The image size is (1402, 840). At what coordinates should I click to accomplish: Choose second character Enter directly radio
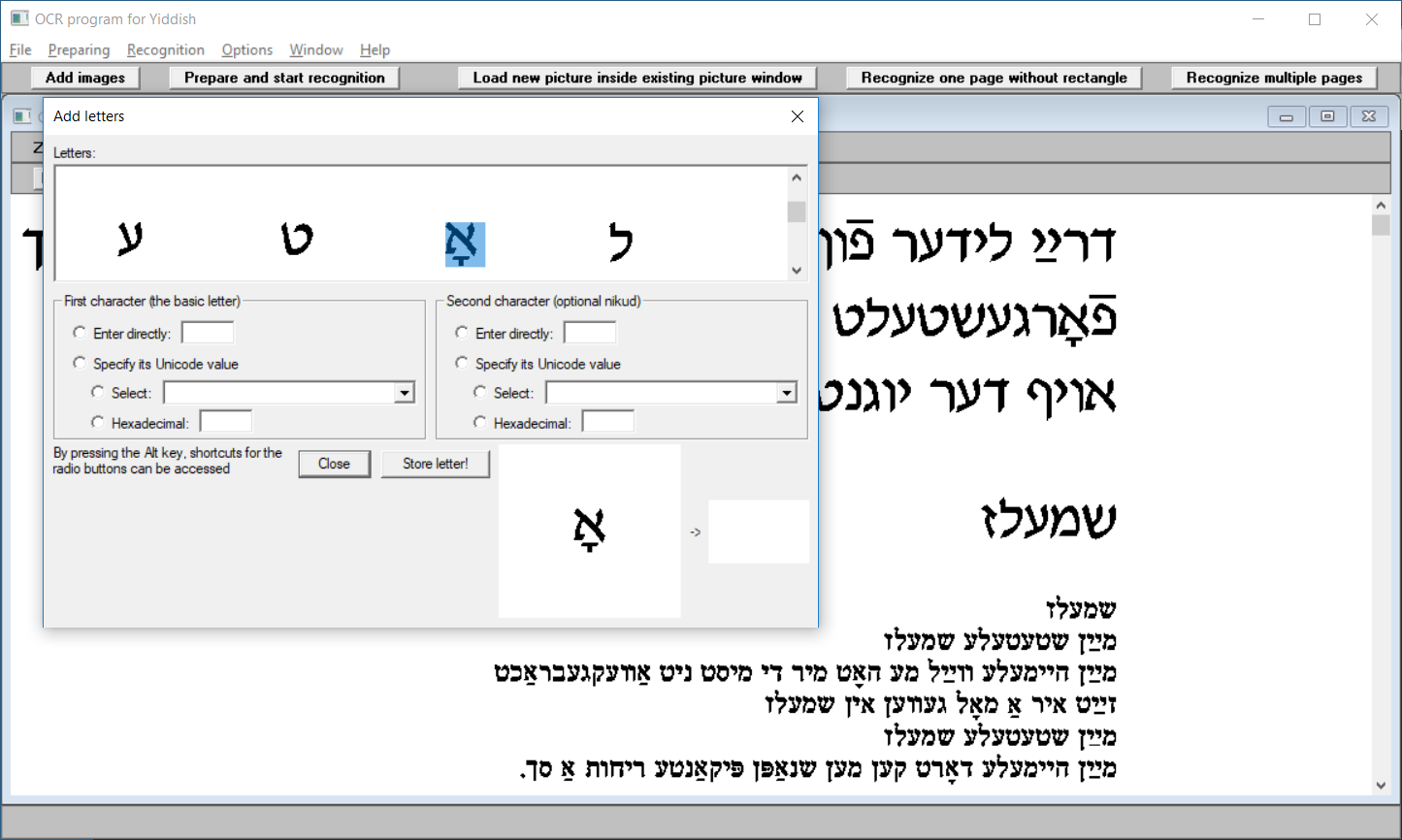(x=462, y=333)
